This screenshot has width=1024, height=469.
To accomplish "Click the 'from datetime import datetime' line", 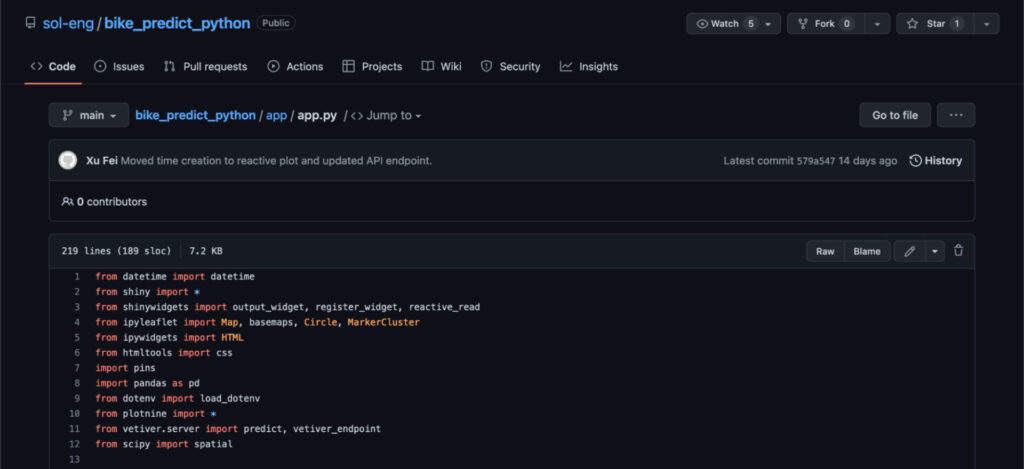I will click(175, 276).
